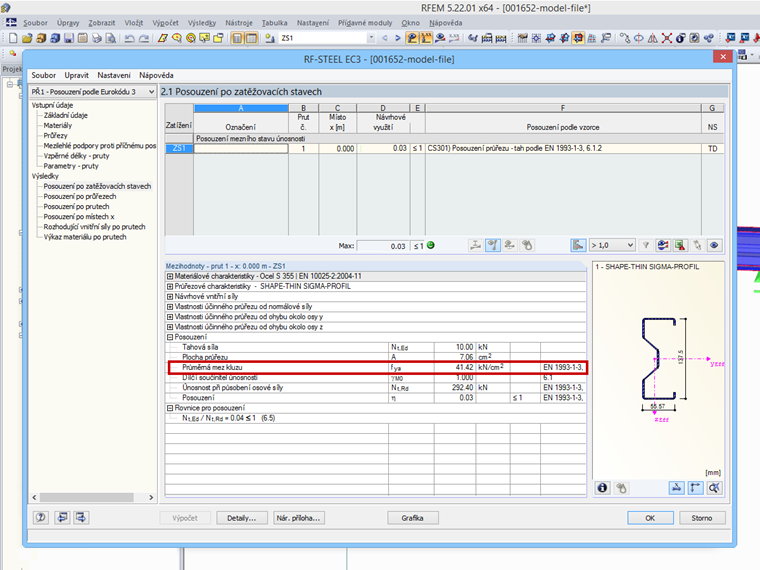Open Výpočet menu in RFEM main window
This screenshot has height=570, width=760.
coord(165,23)
